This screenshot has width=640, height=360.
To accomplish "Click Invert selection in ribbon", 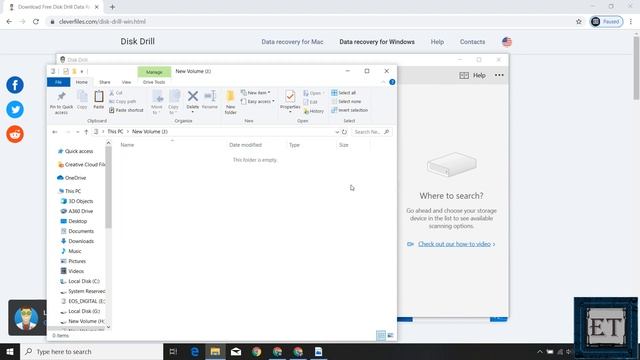I will pyautogui.click(x=349, y=110).
